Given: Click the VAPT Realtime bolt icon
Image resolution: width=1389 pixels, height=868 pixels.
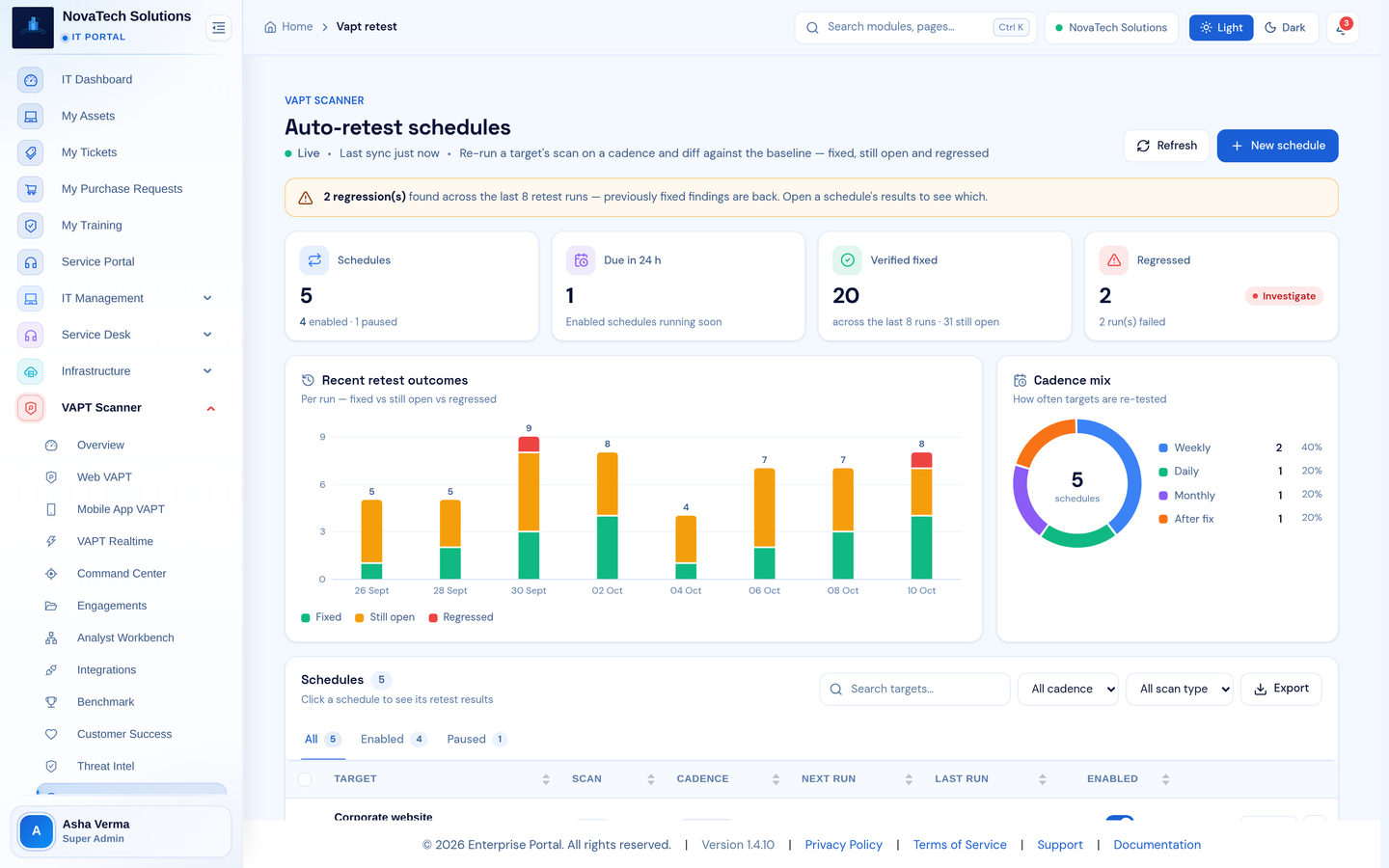Looking at the screenshot, I should coord(51,542).
